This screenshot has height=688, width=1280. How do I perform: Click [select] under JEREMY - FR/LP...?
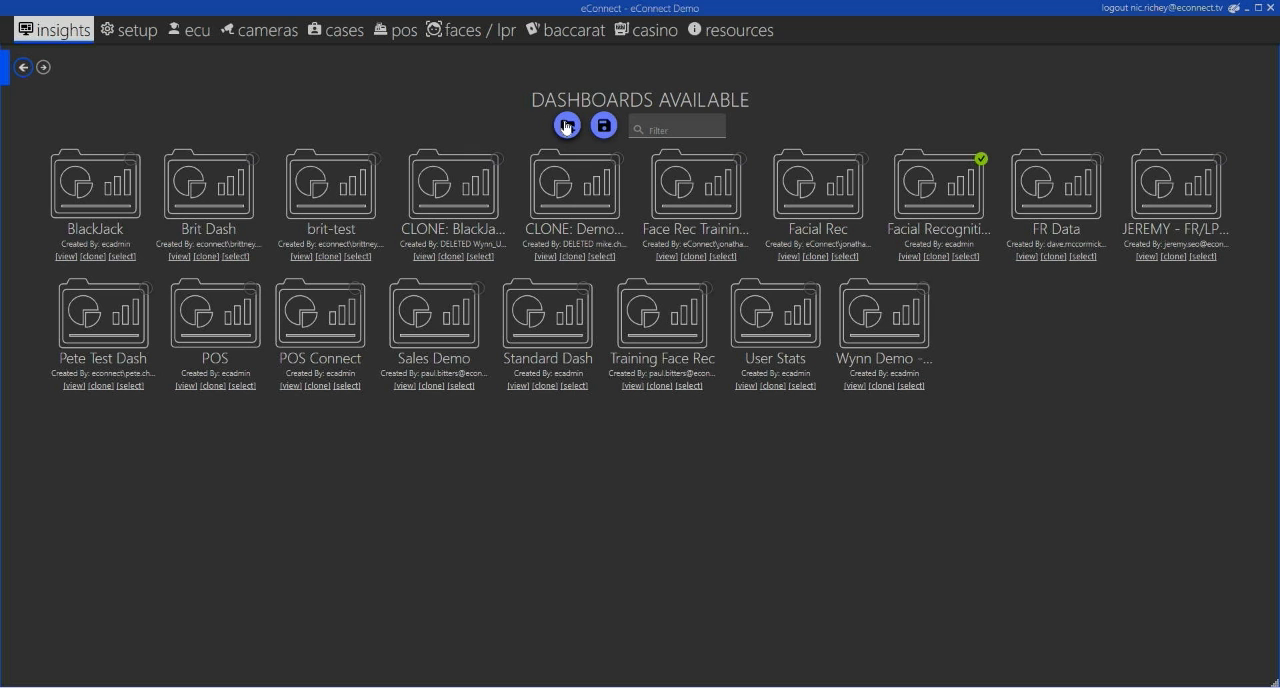click(1203, 257)
